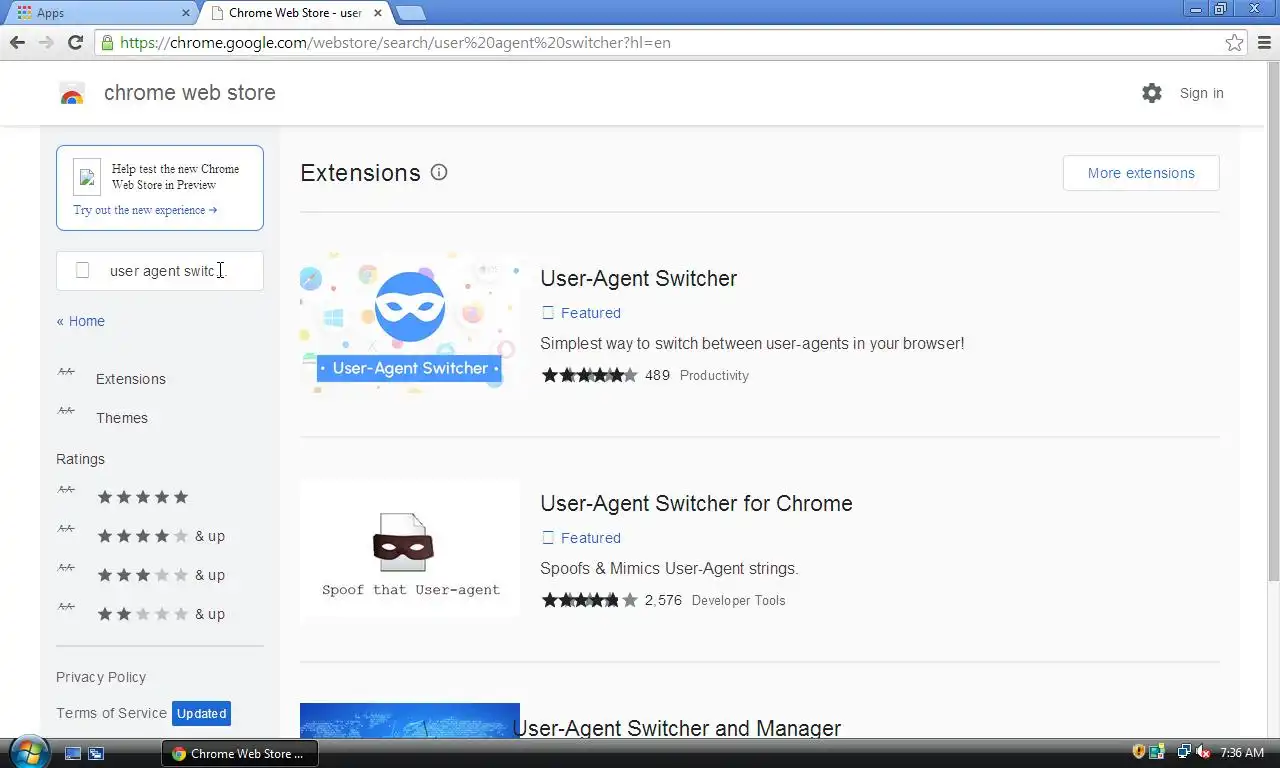The height and width of the screenshot is (768, 1280).
Task: Click the chrome web store header title
Action: pyautogui.click(x=189, y=93)
